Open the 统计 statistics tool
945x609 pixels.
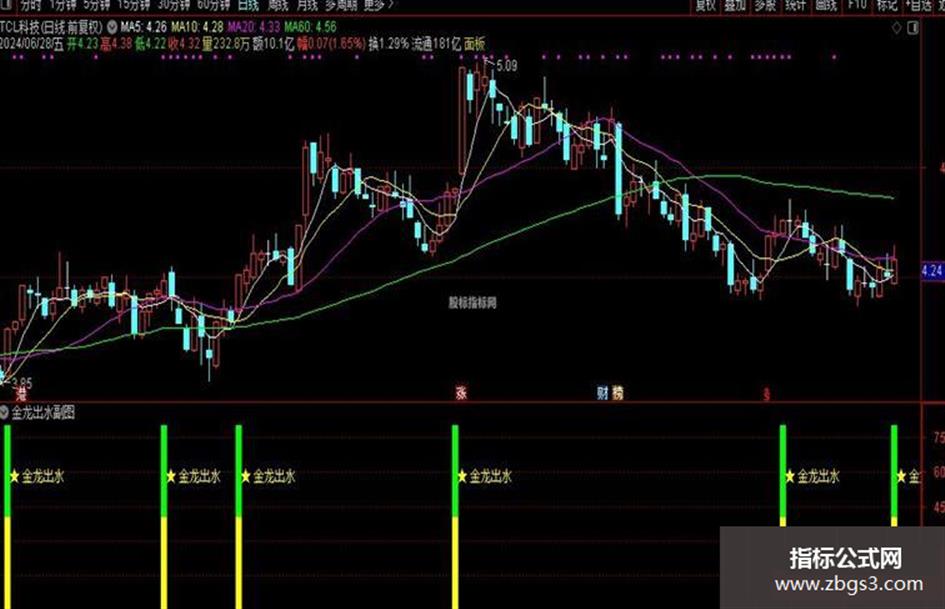(x=796, y=5)
